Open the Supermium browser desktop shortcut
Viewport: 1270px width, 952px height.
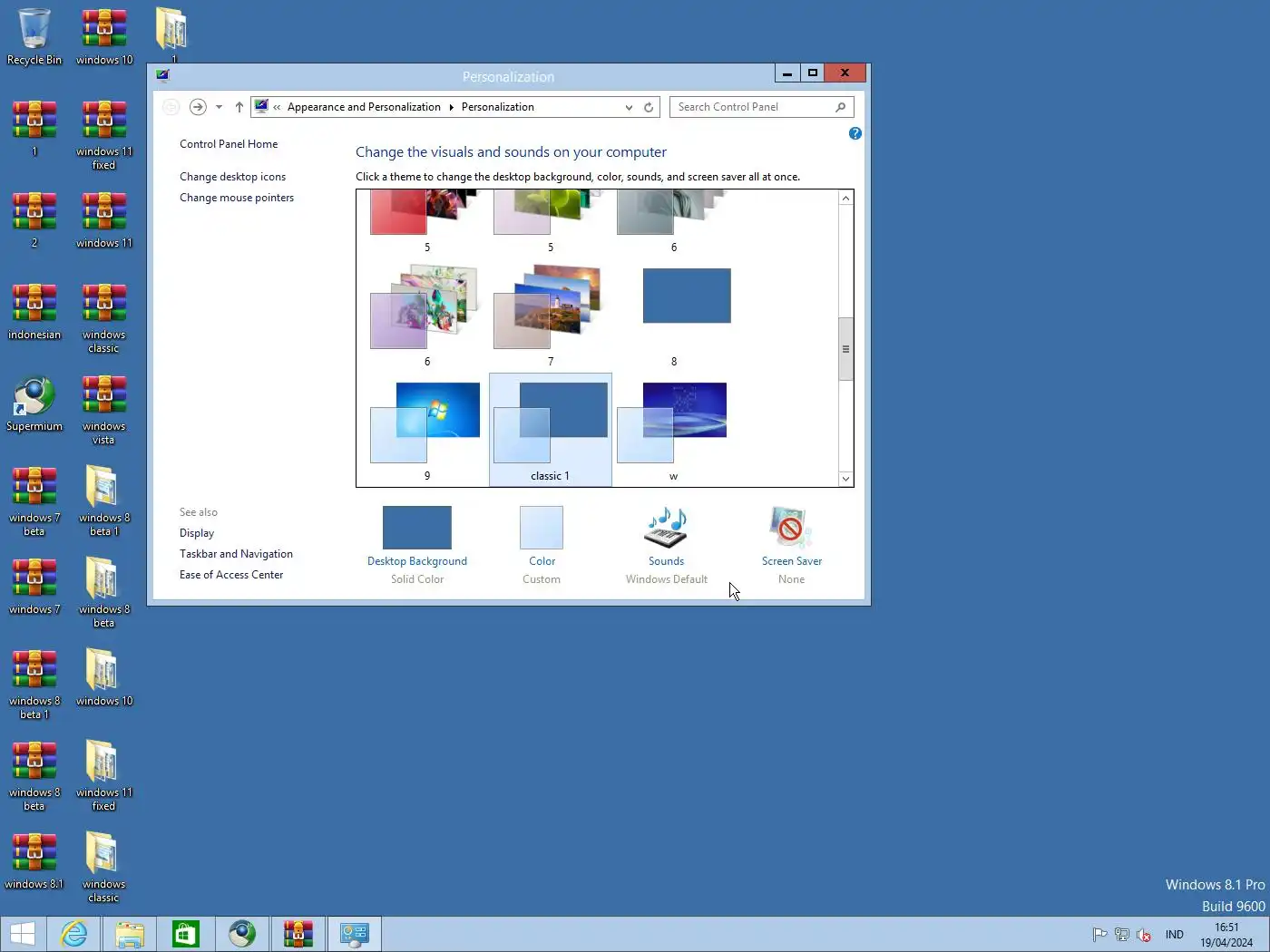[x=34, y=403]
